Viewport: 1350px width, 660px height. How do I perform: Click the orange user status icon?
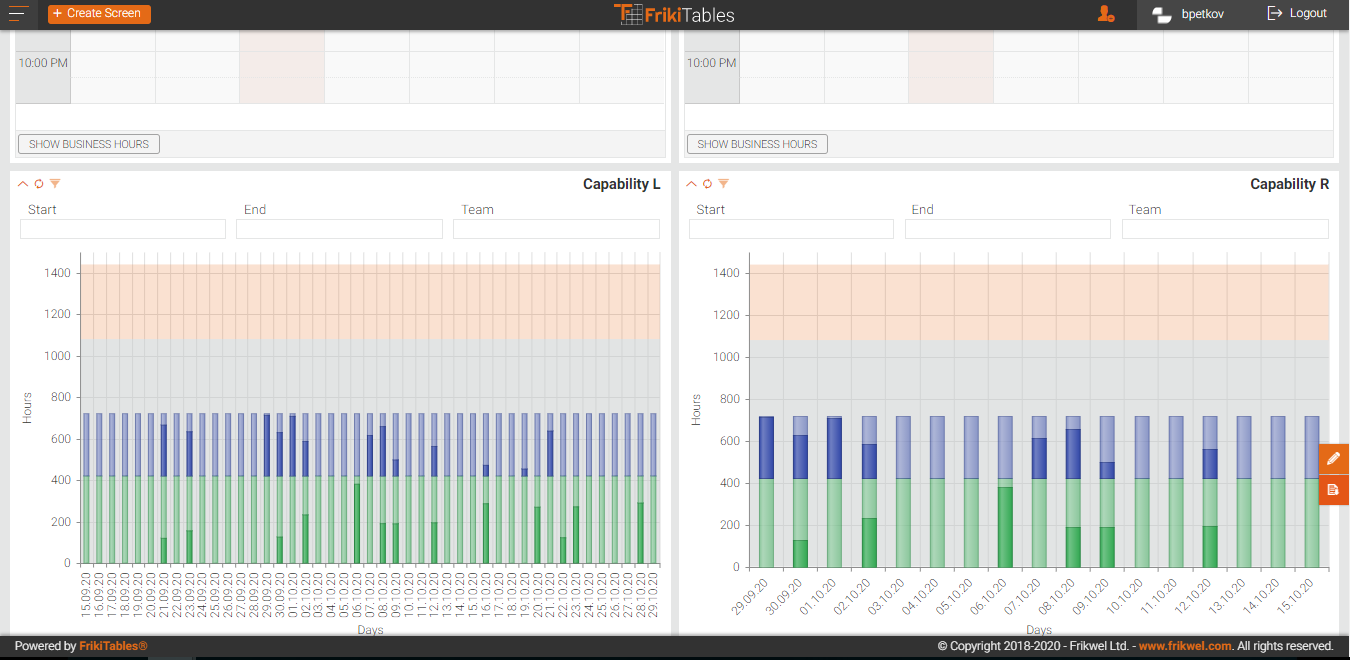click(1105, 14)
